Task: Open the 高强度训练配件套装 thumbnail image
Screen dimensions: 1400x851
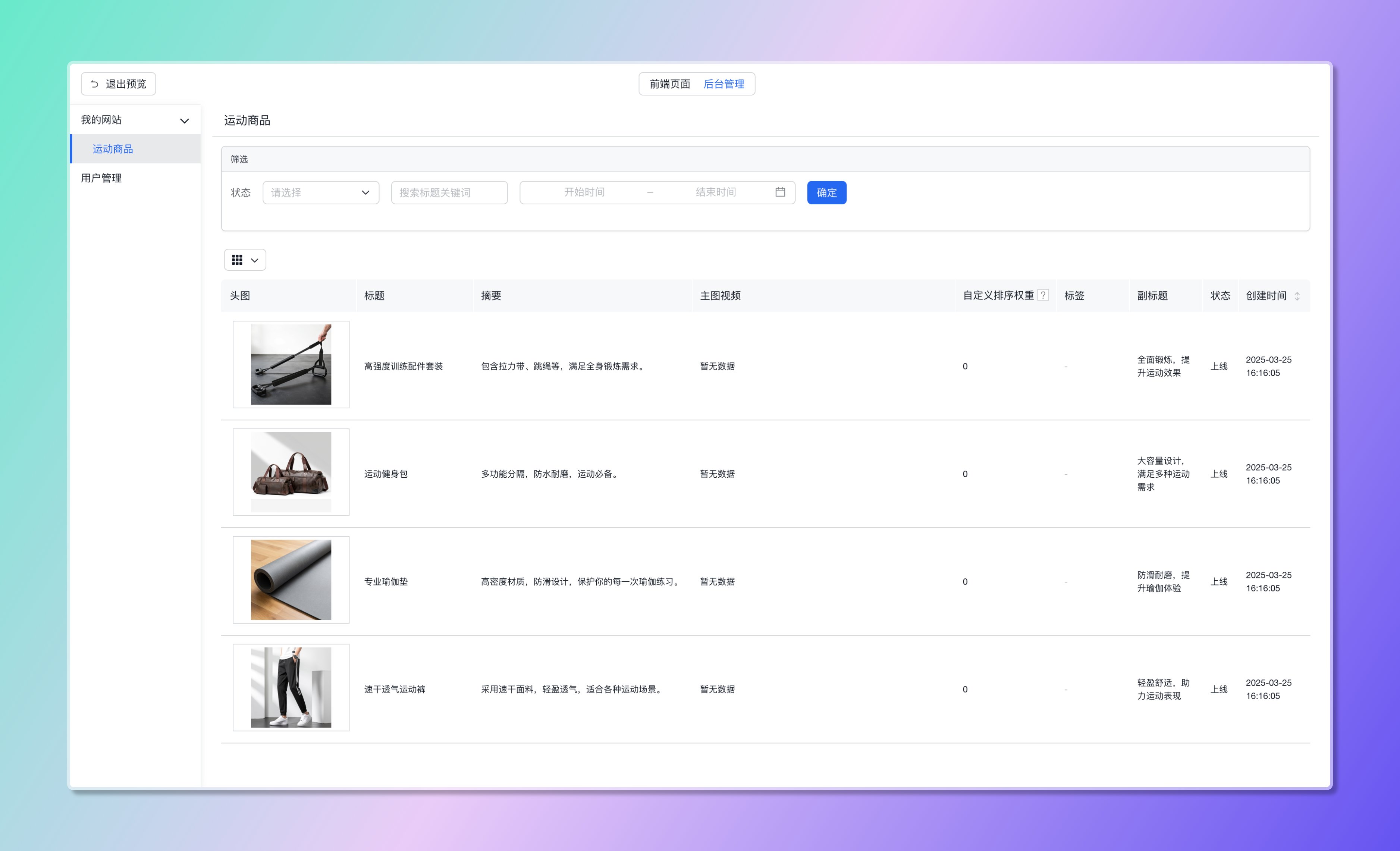Action: pyautogui.click(x=291, y=365)
